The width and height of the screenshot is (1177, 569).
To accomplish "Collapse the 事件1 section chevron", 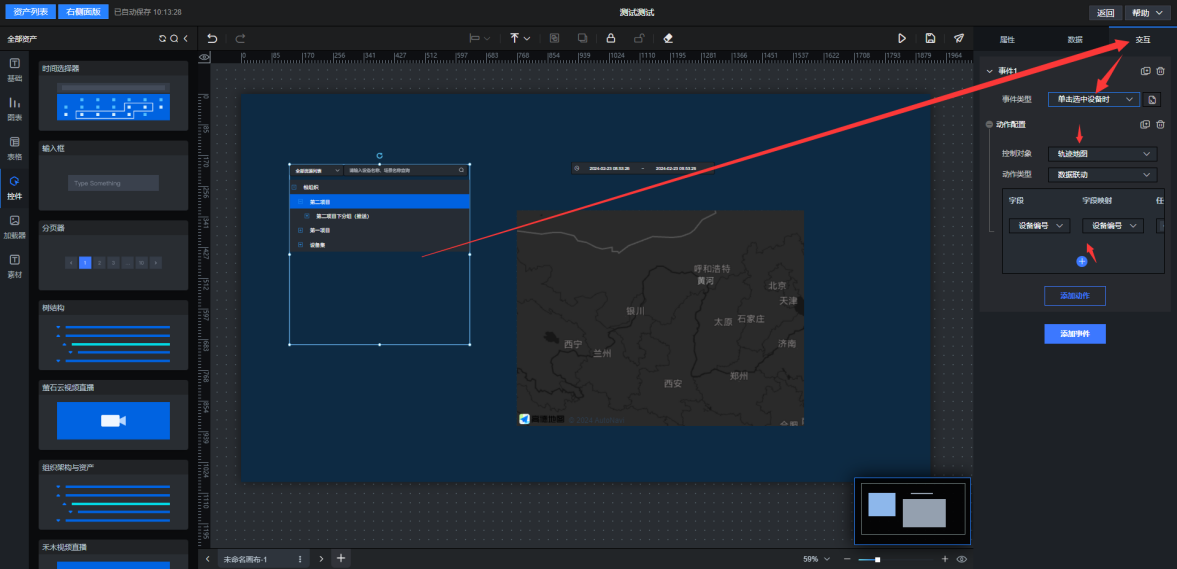I will [989, 71].
